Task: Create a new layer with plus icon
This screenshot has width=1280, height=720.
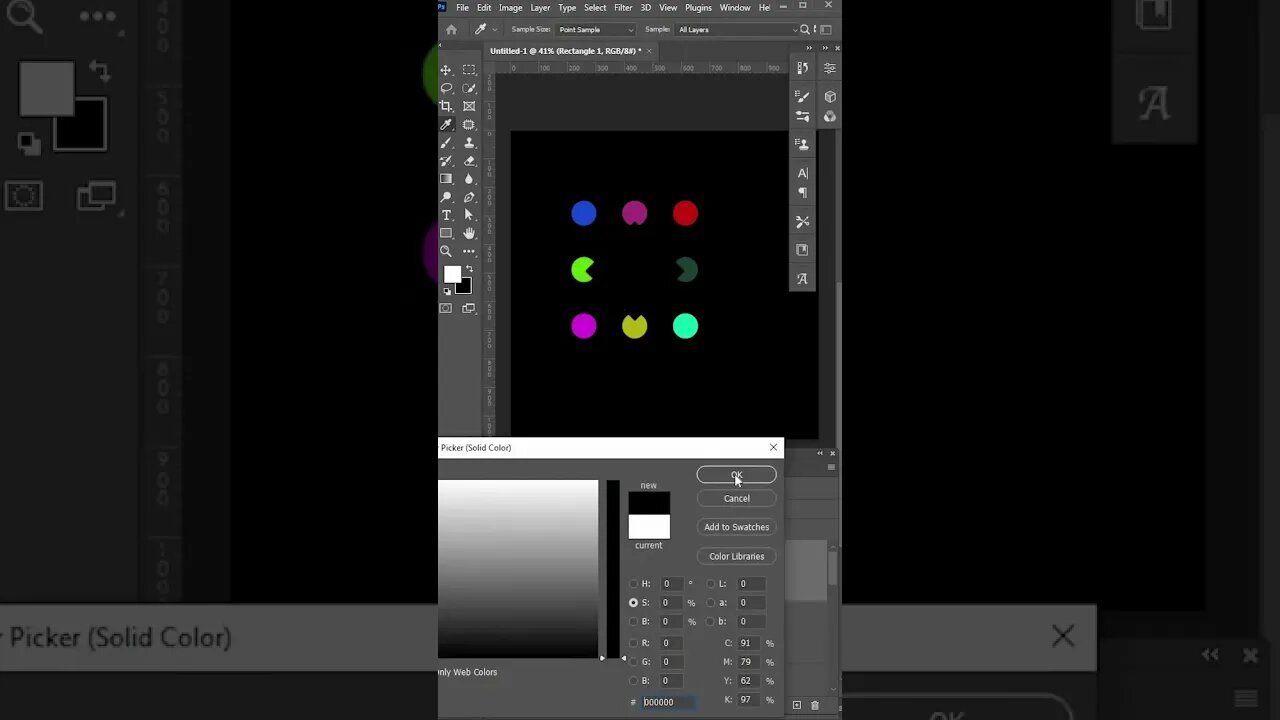Action: (x=797, y=705)
